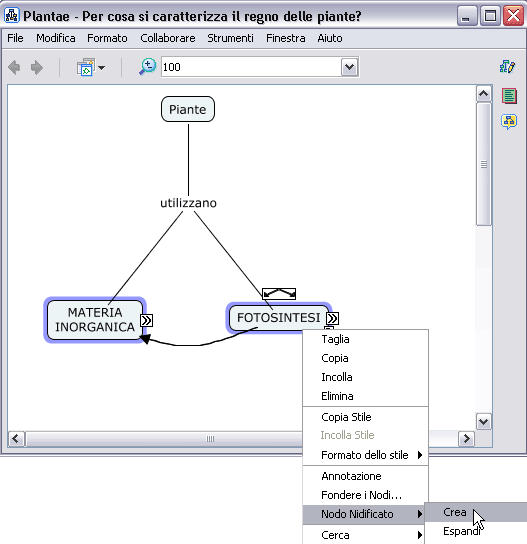This screenshot has width=527, height=544.
Task: Click the back navigation arrow icon
Action: pyautogui.click(x=15, y=67)
